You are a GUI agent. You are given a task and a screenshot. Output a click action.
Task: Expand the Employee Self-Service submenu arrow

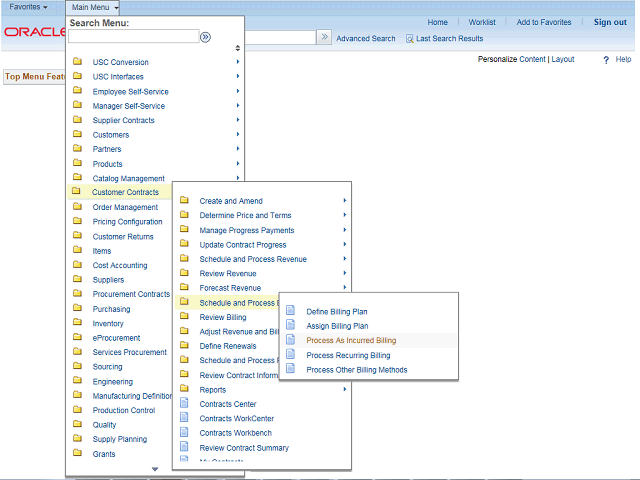pos(237,91)
